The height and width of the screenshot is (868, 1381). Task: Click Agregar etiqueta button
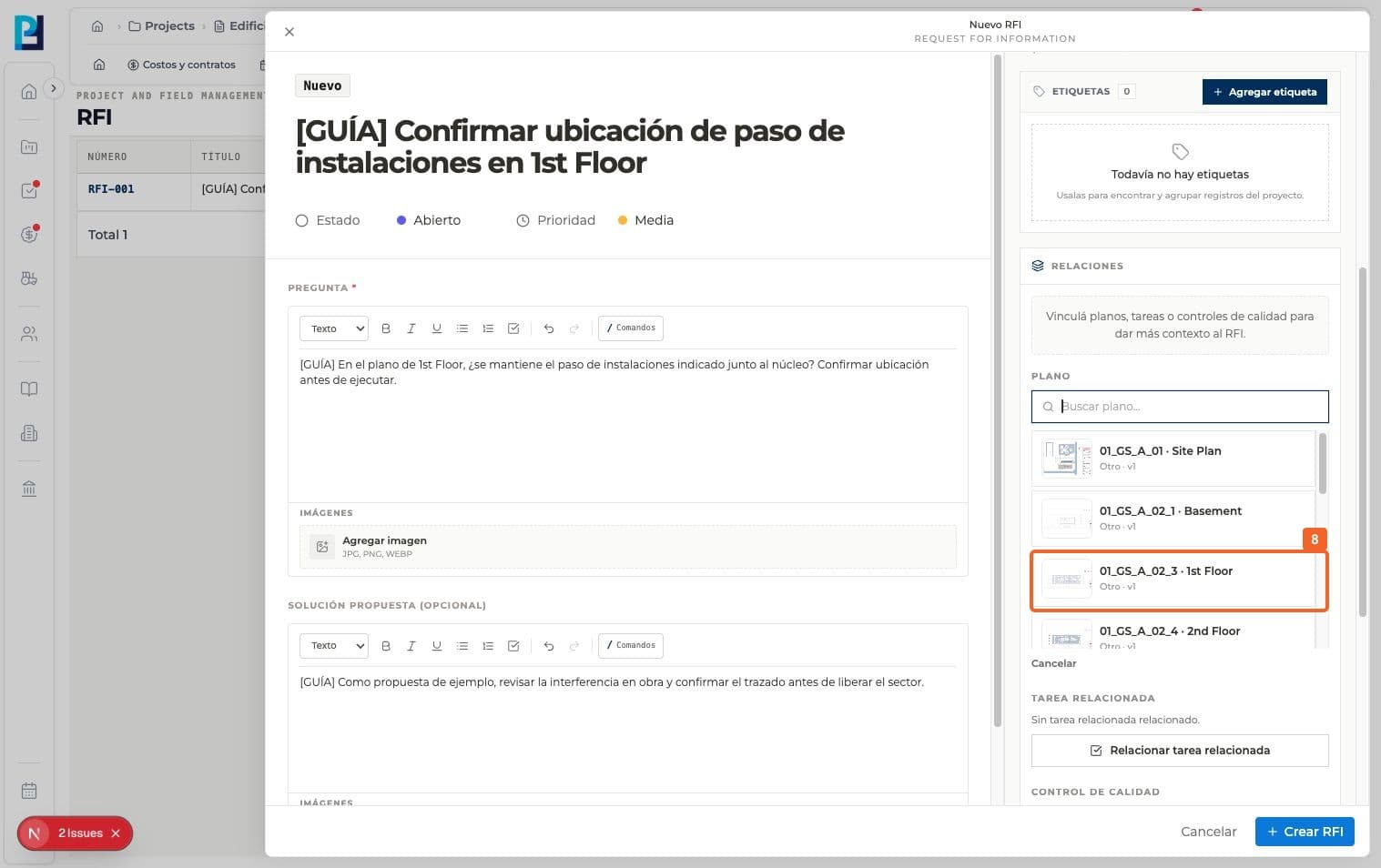point(1264,92)
